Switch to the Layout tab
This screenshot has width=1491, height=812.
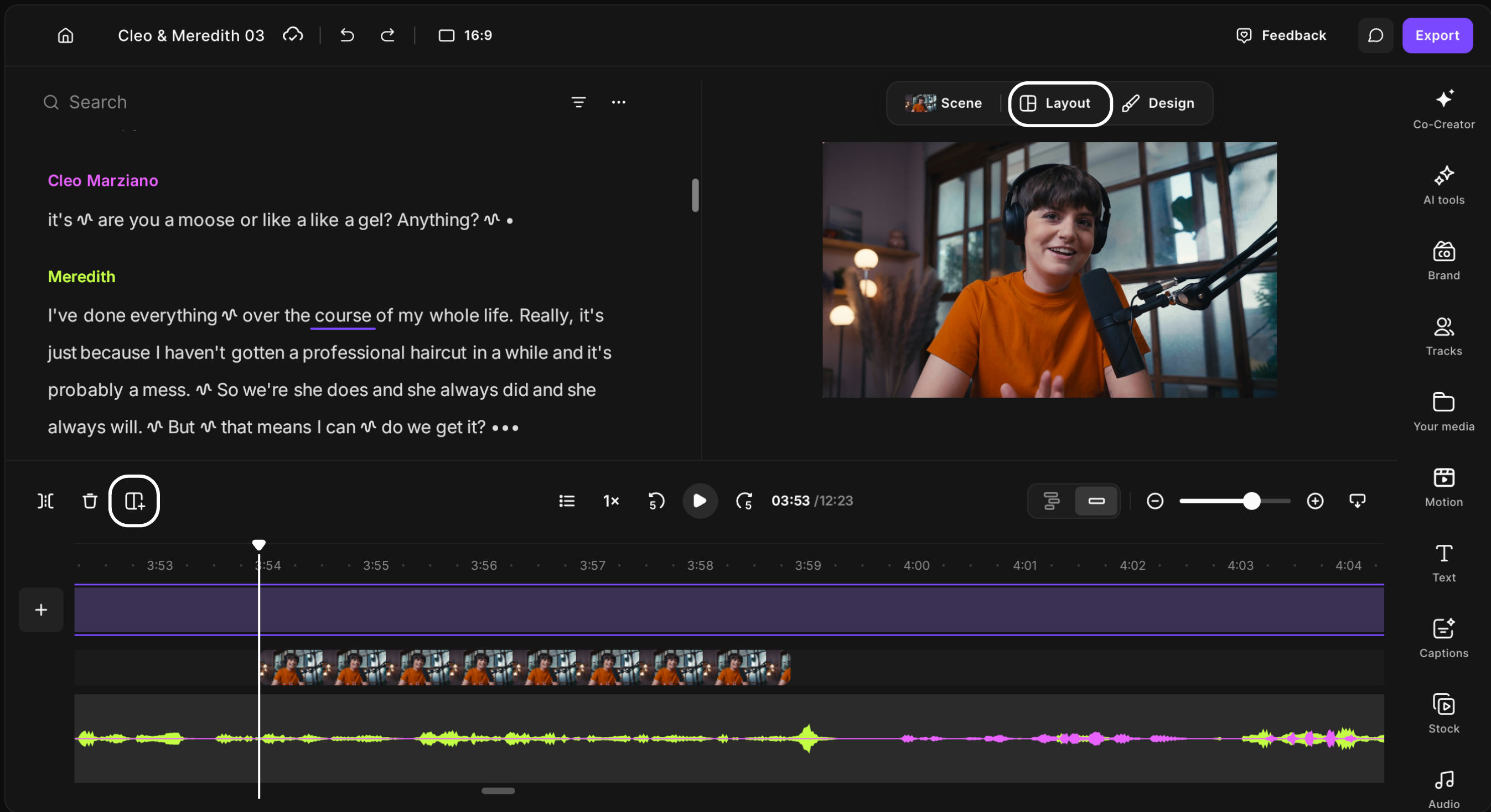pos(1060,103)
